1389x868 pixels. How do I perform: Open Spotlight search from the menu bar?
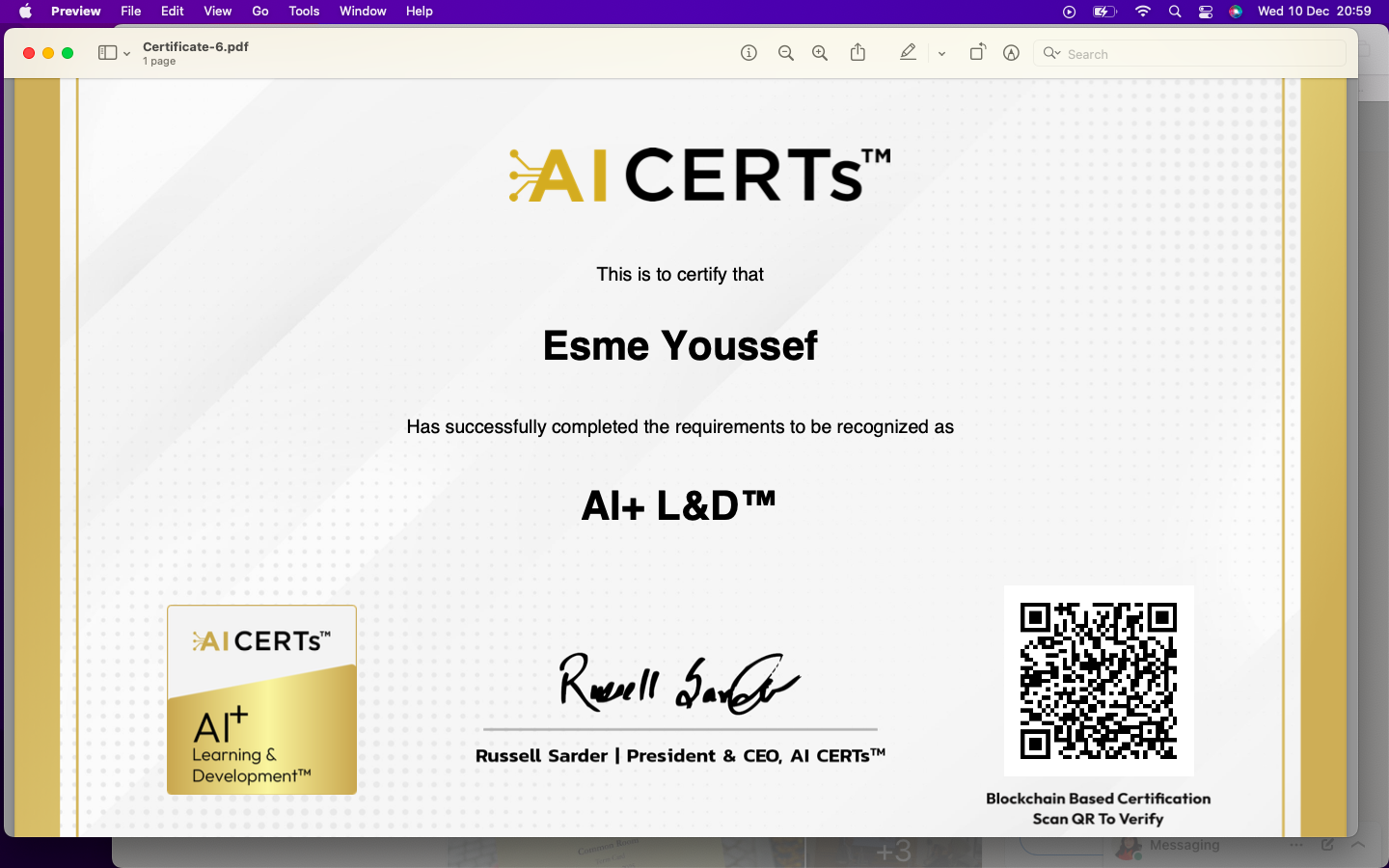tap(1175, 12)
